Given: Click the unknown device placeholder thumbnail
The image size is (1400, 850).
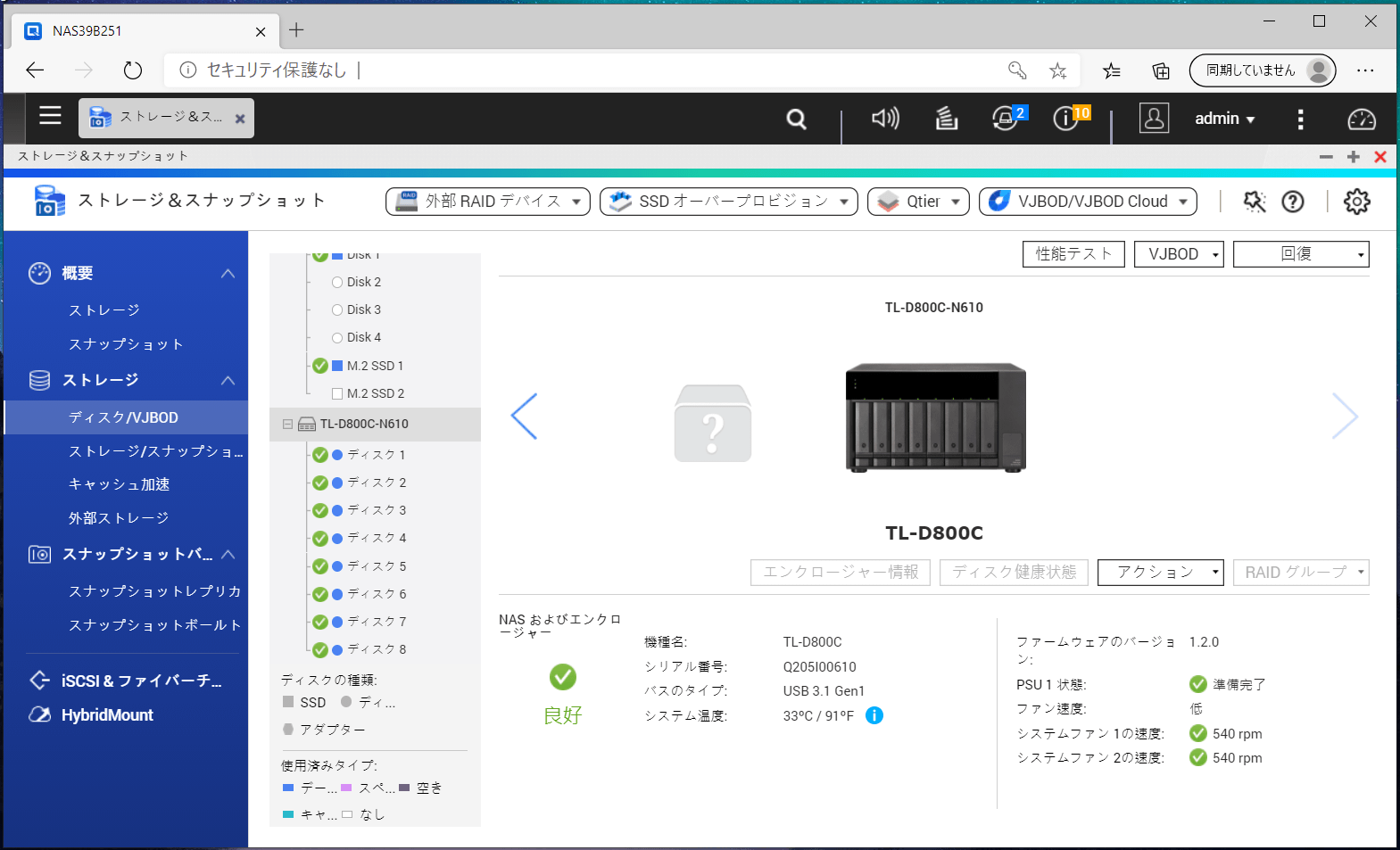Looking at the screenshot, I should point(713,423).
